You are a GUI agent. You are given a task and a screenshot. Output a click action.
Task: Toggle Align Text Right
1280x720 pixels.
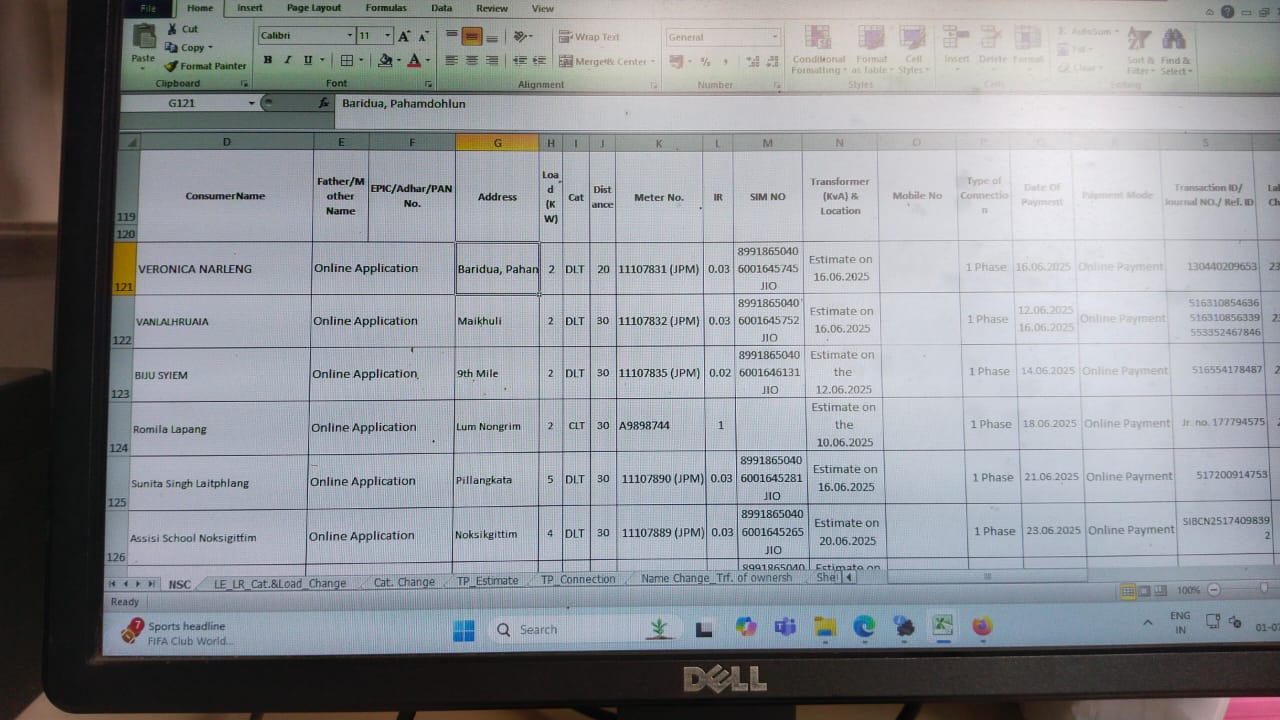491,61
